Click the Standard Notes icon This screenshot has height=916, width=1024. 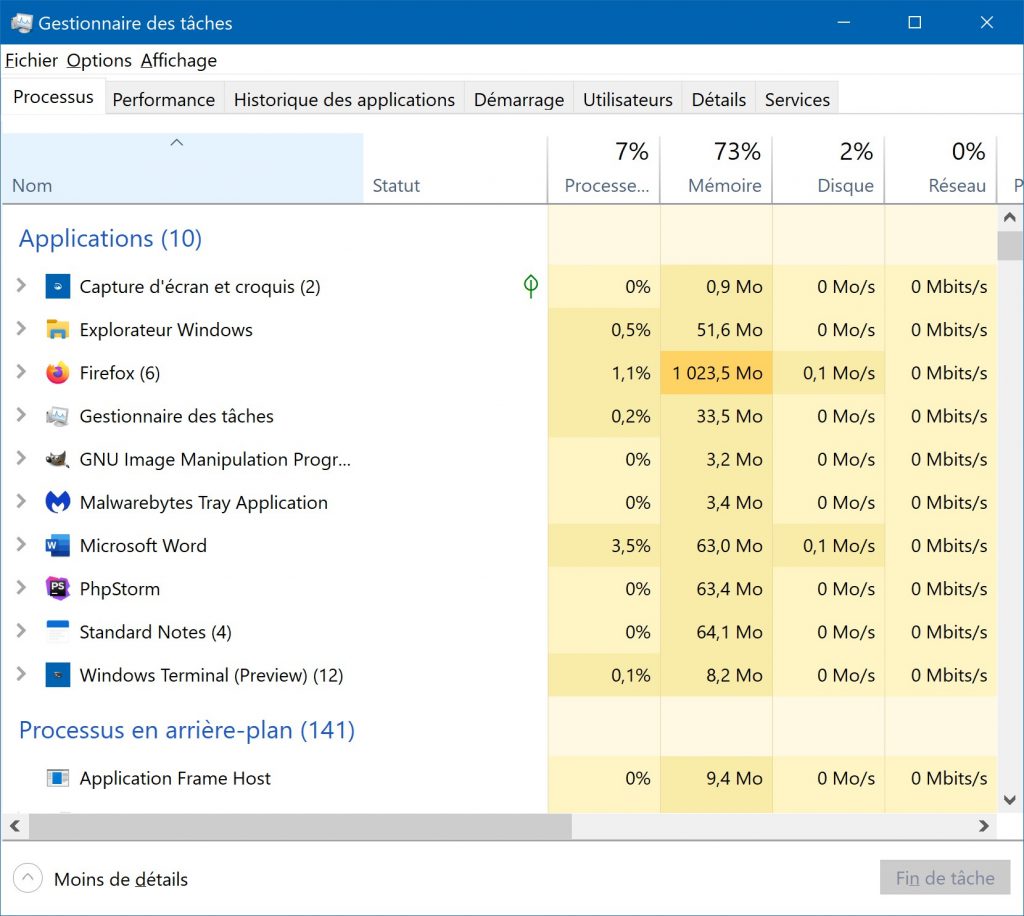click(58, 632)
